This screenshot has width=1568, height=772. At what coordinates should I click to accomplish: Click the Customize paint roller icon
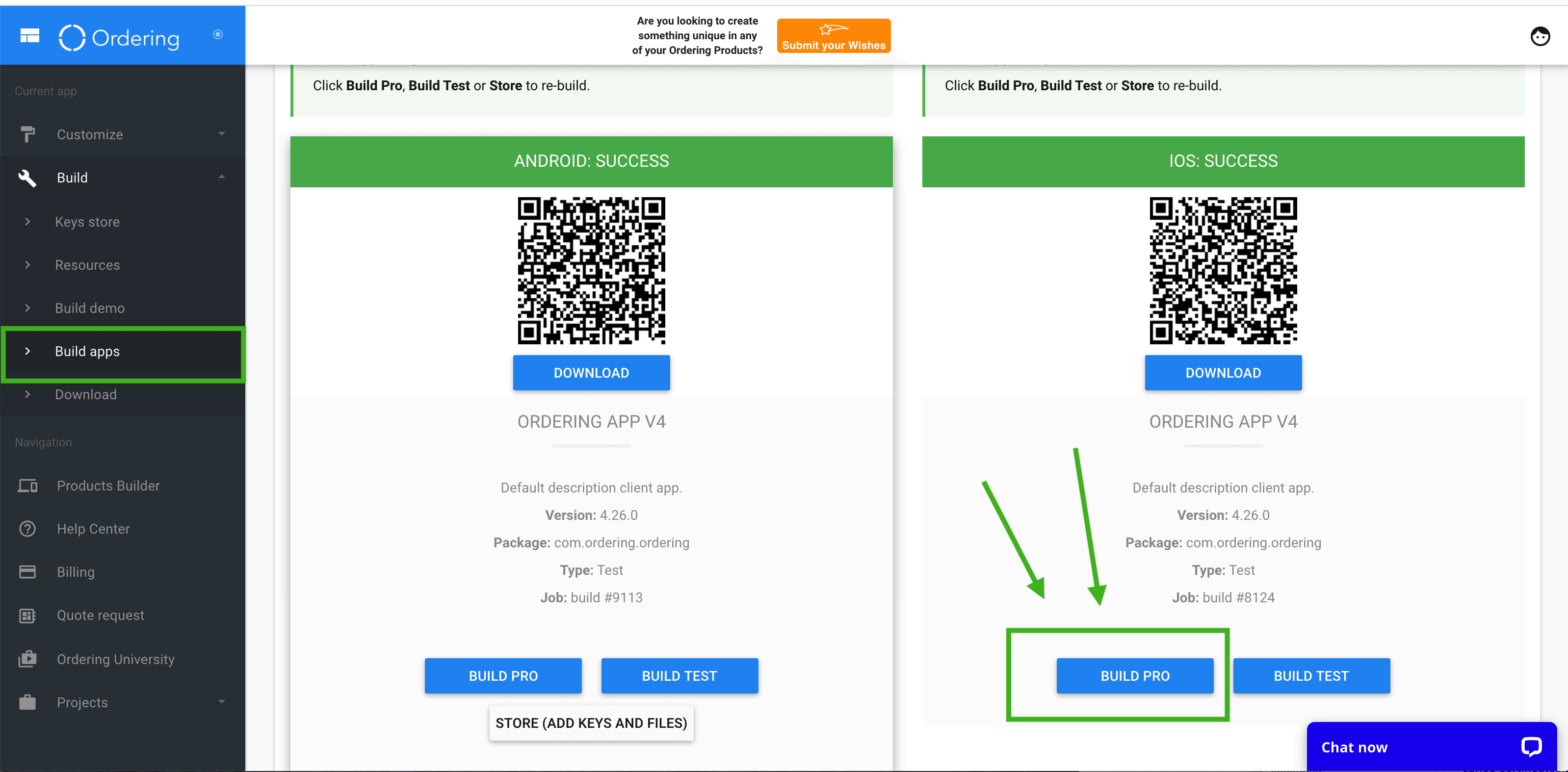[x=27, y=134]
